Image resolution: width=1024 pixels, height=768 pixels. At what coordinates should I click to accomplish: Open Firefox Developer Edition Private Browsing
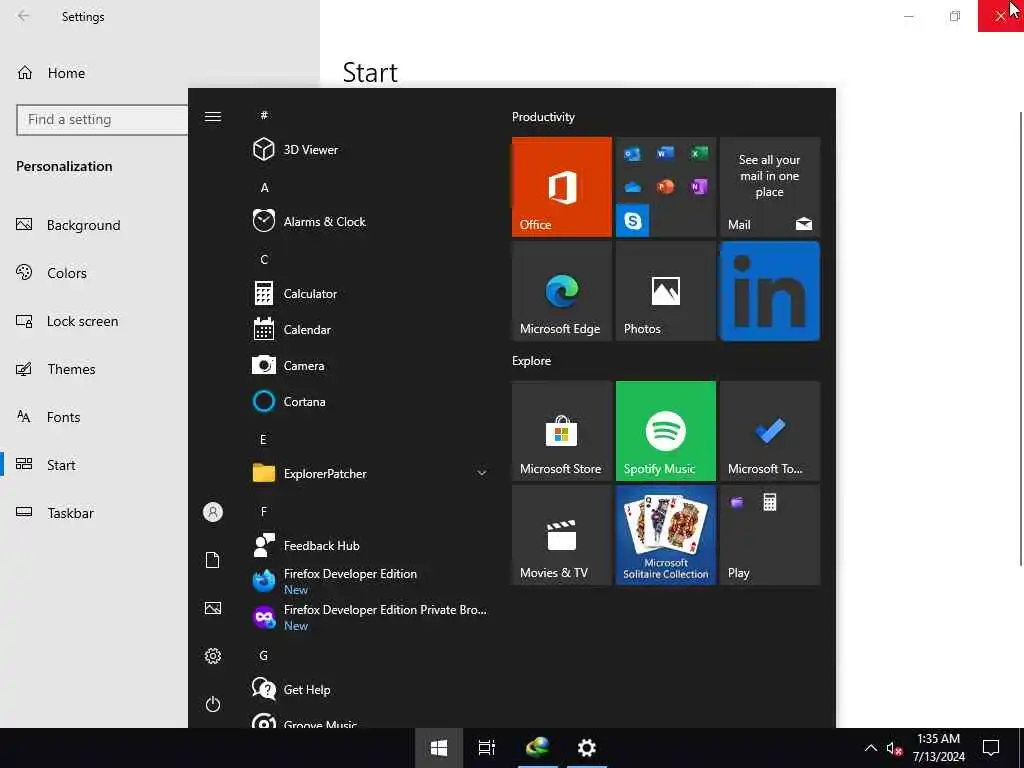point(370,617)
